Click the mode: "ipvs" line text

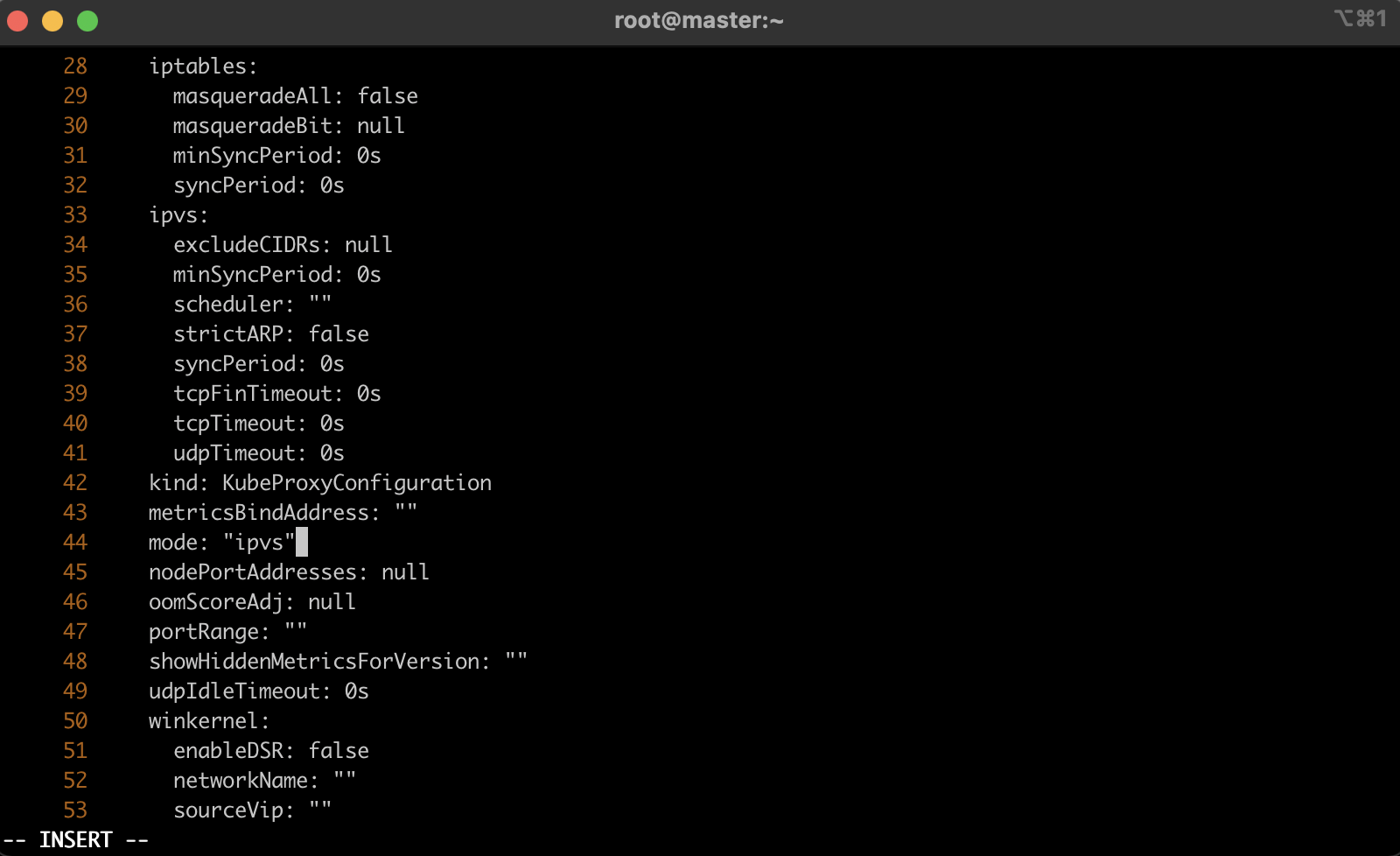tap(222, 543)
